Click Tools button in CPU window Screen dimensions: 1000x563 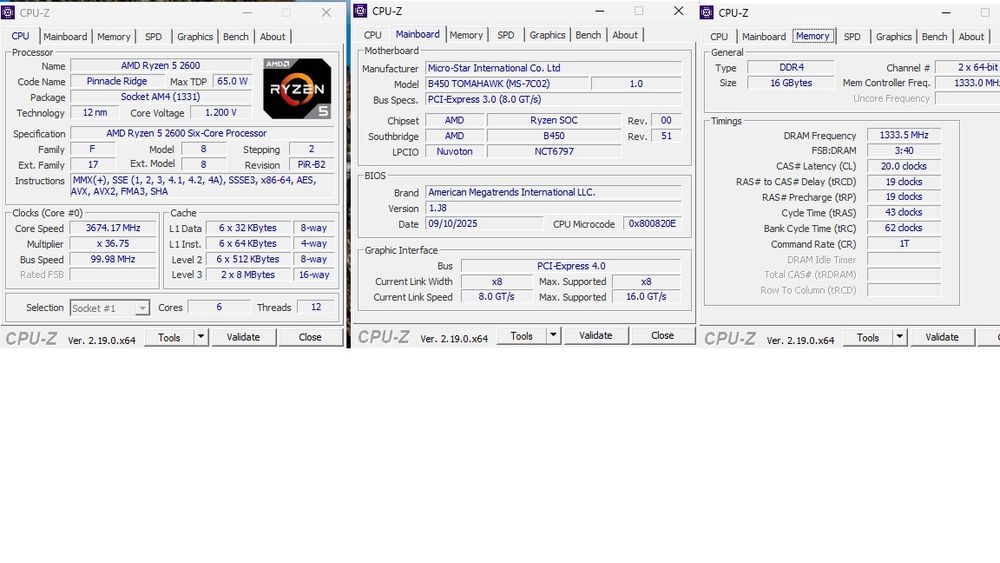click(169, 337)
